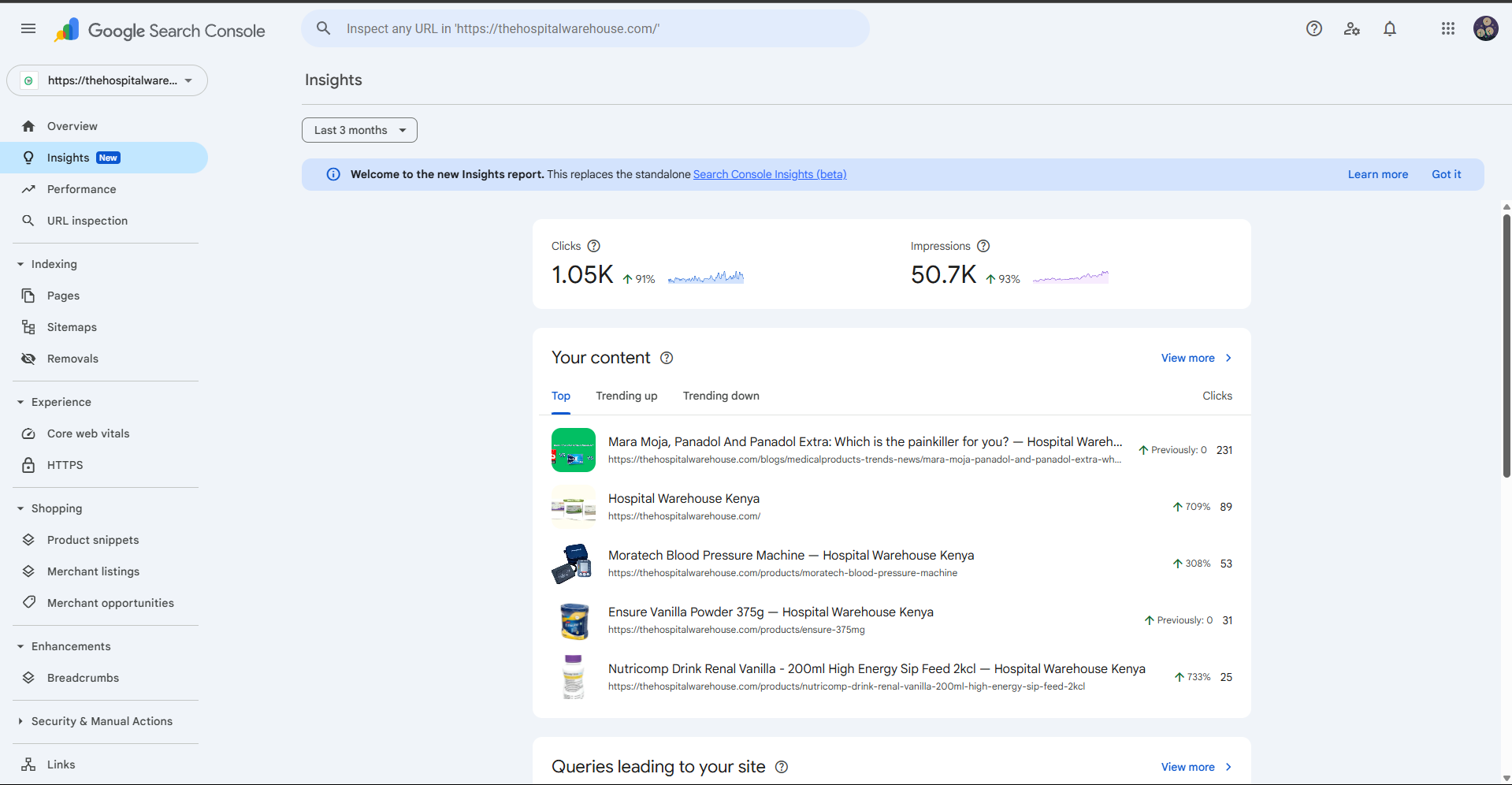Open the Google apps grid

[1447, 29]
